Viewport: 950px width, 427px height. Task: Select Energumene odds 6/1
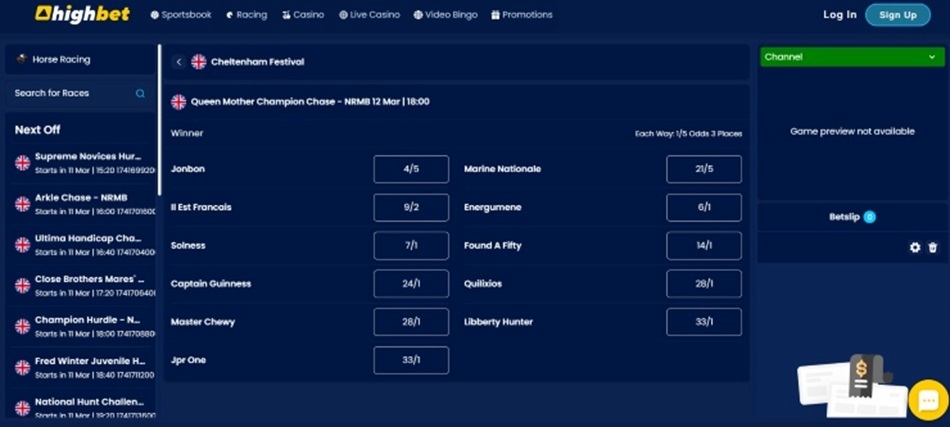[x=704, y=207]
